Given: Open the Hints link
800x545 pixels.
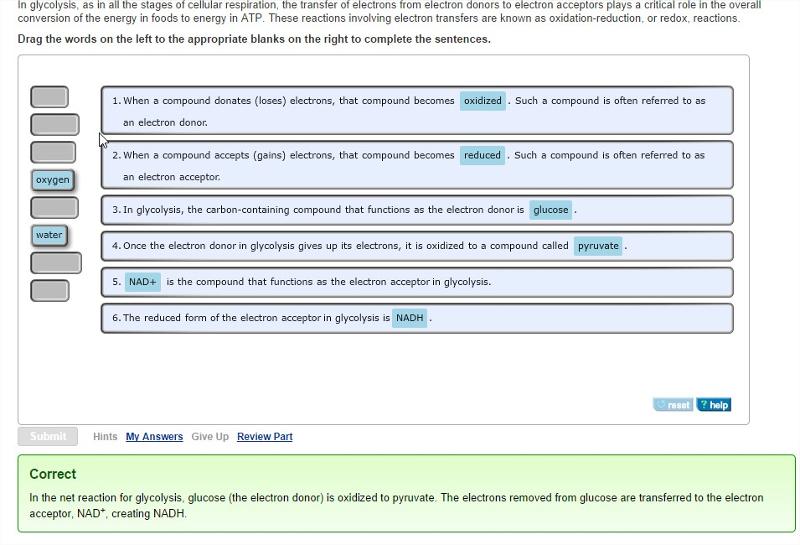Looking at the screenshot, I should [x=105, y=437].
